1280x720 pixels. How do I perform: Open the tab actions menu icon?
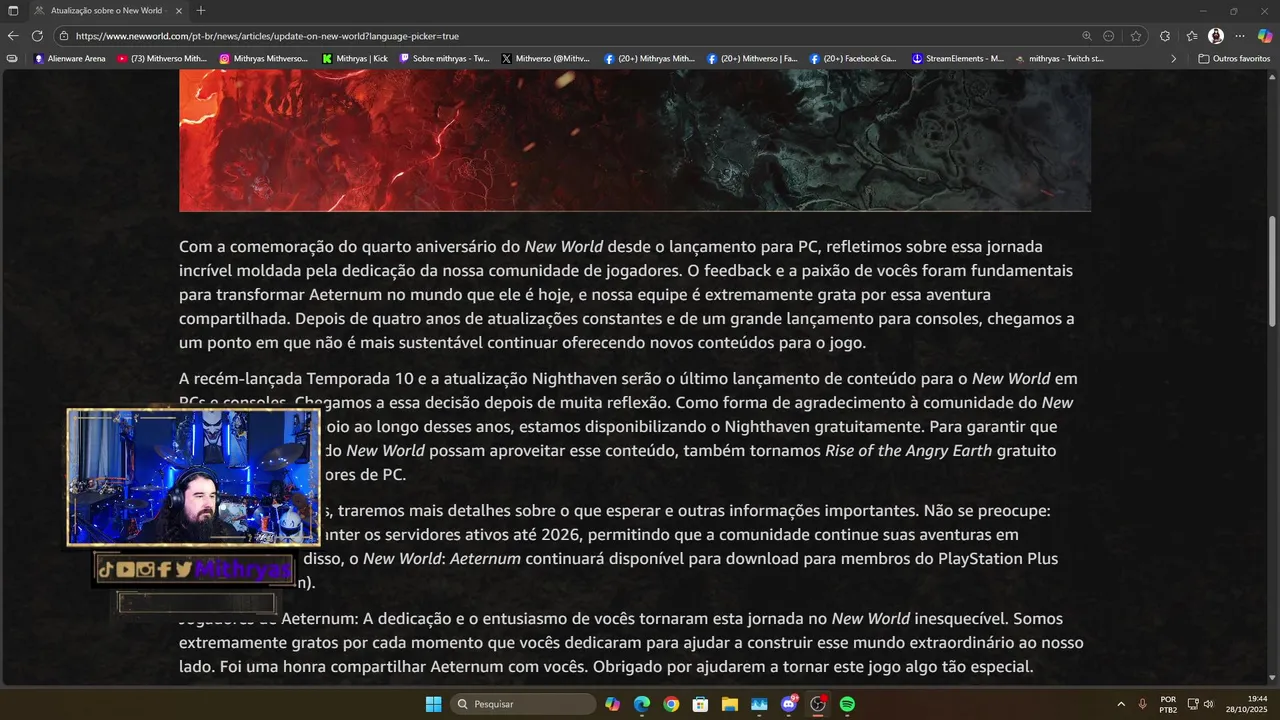(x=13, y=10)
